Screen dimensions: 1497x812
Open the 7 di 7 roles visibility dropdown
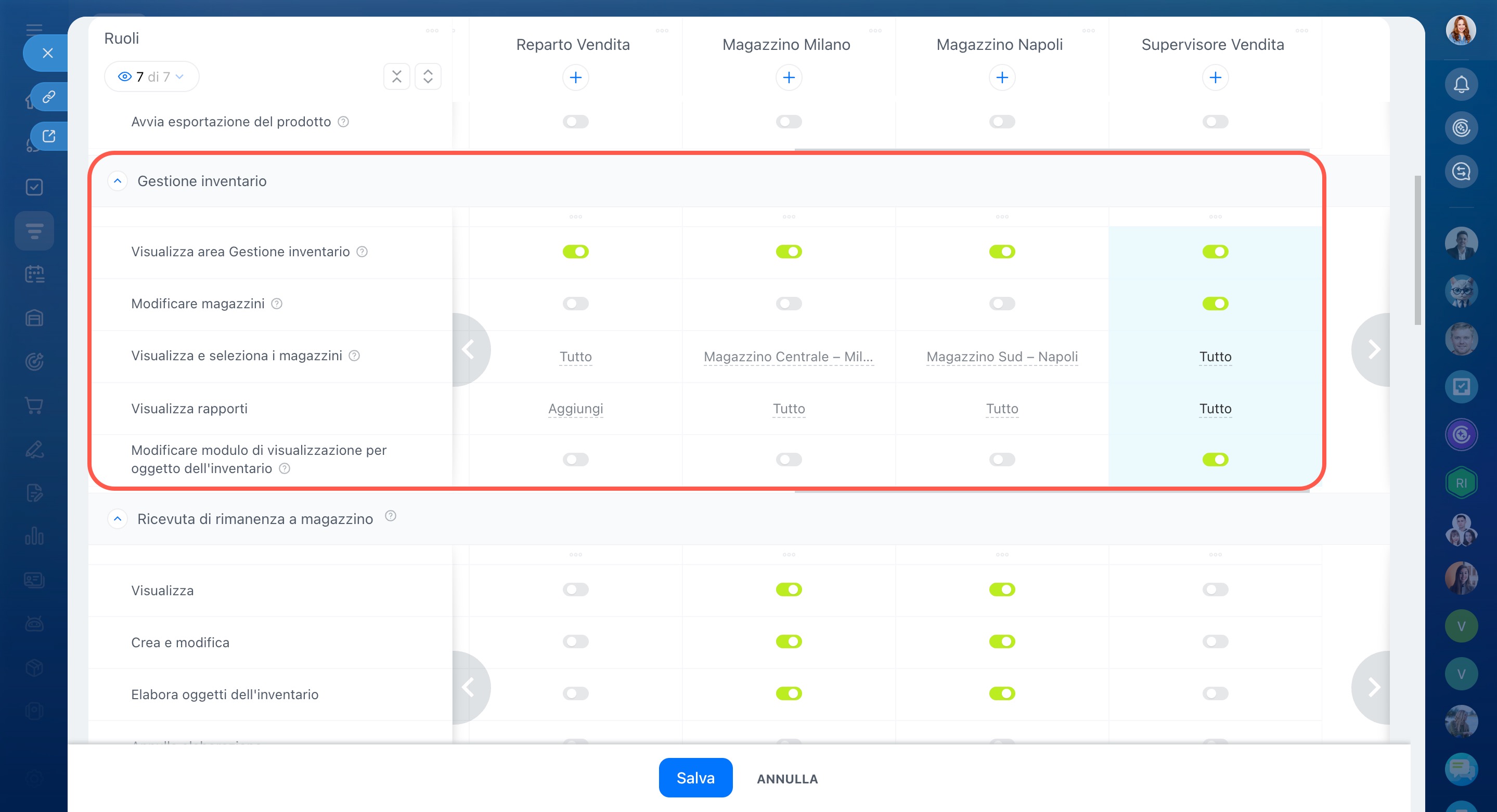click(x=151, y=76)
